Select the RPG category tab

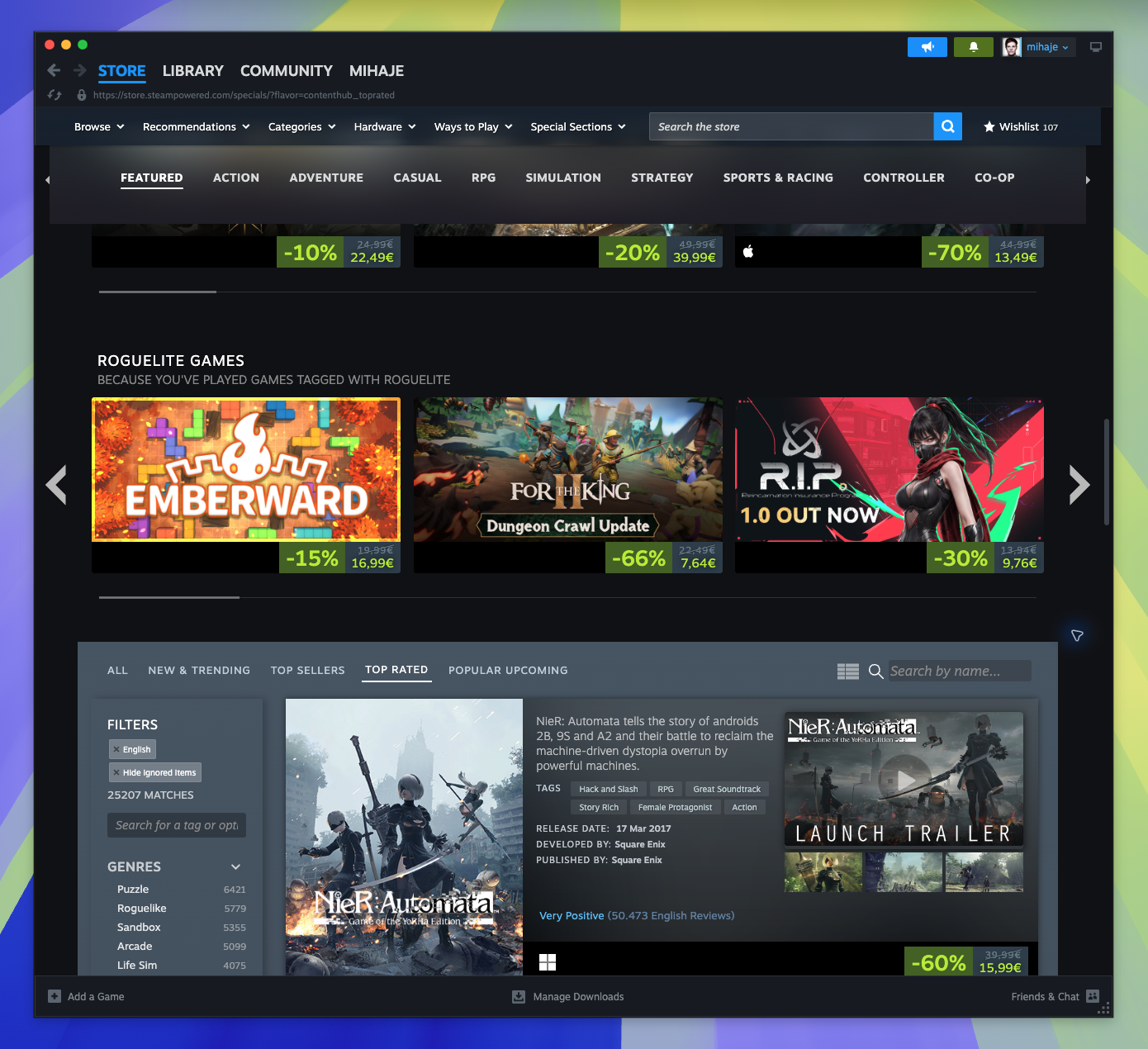pos(484,178)
